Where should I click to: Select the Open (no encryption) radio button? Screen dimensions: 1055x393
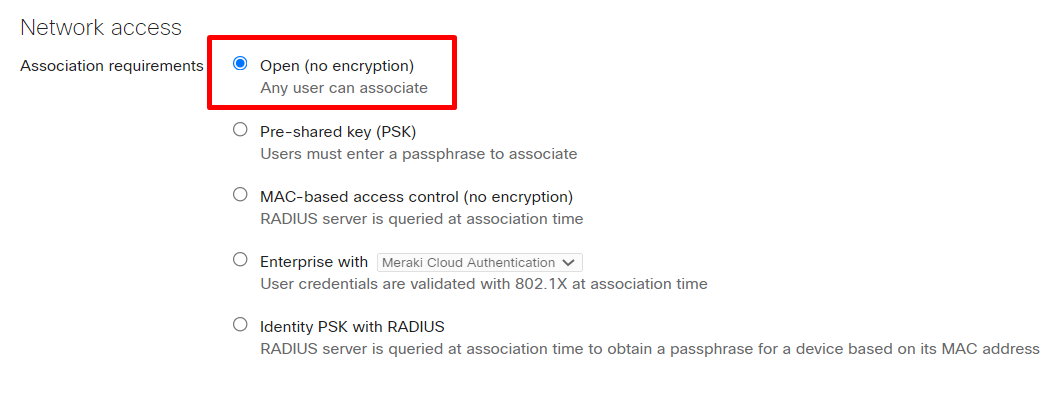click(240, 64)
